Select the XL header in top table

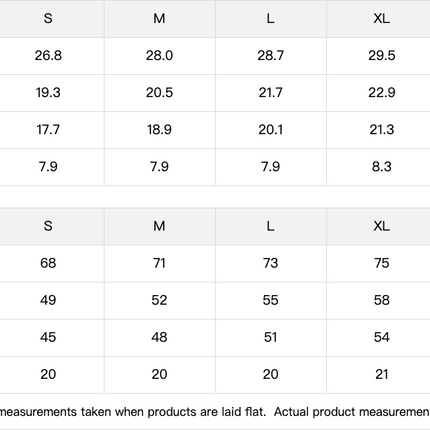tap(381, 18)
